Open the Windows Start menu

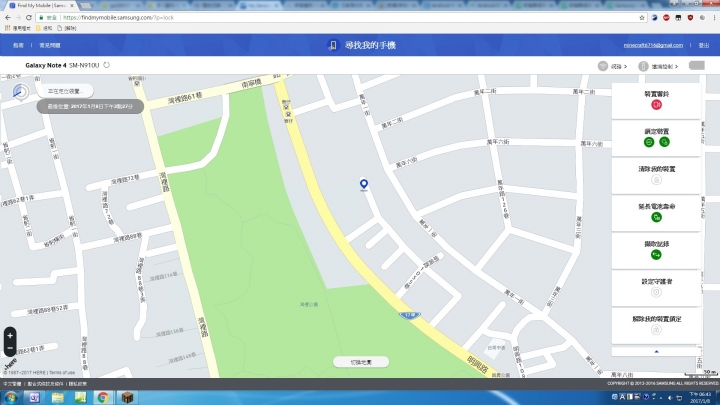point(11,397)
